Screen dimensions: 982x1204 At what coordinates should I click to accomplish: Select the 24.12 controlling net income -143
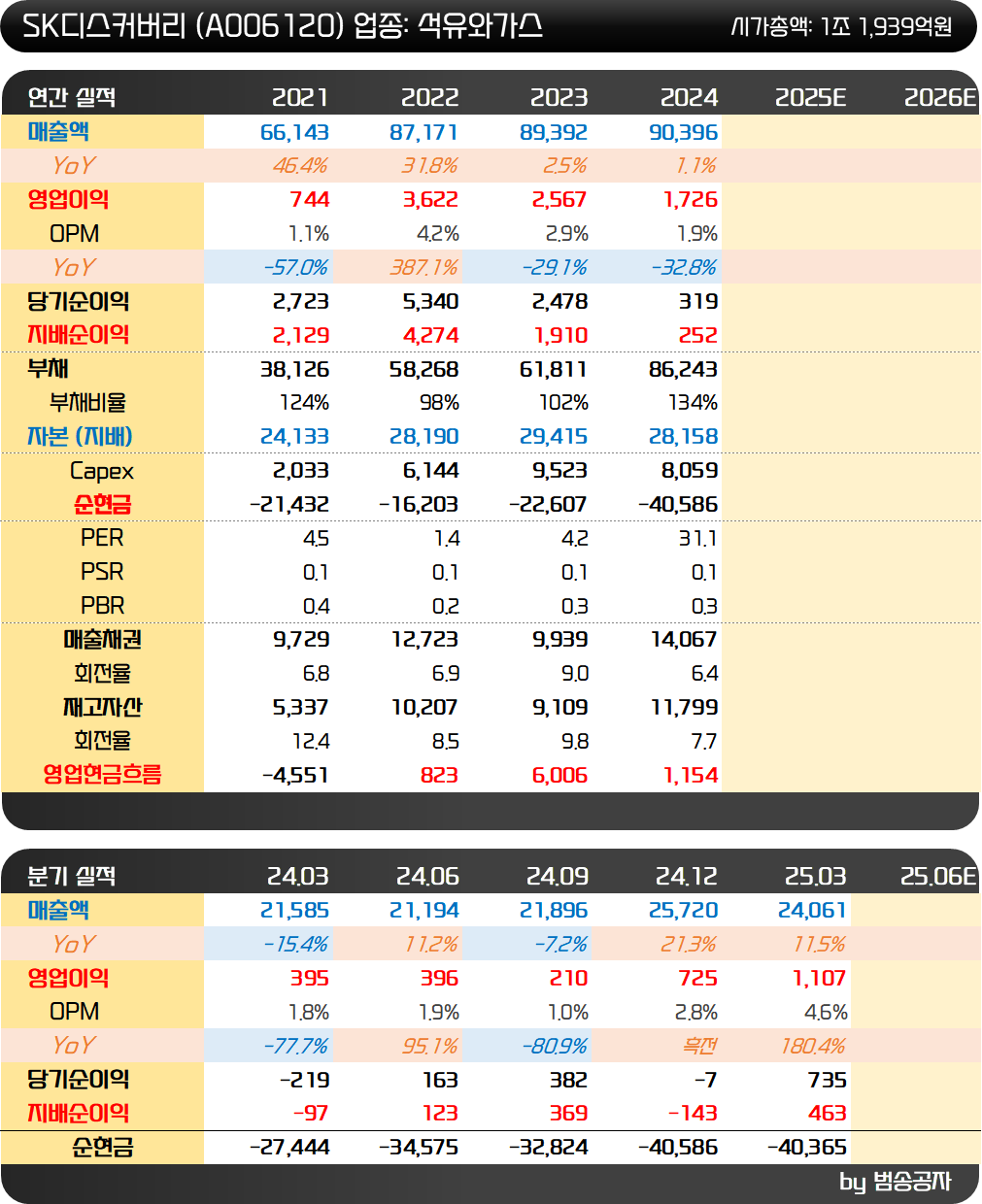pyautogui.click(x=693, y=1113)
